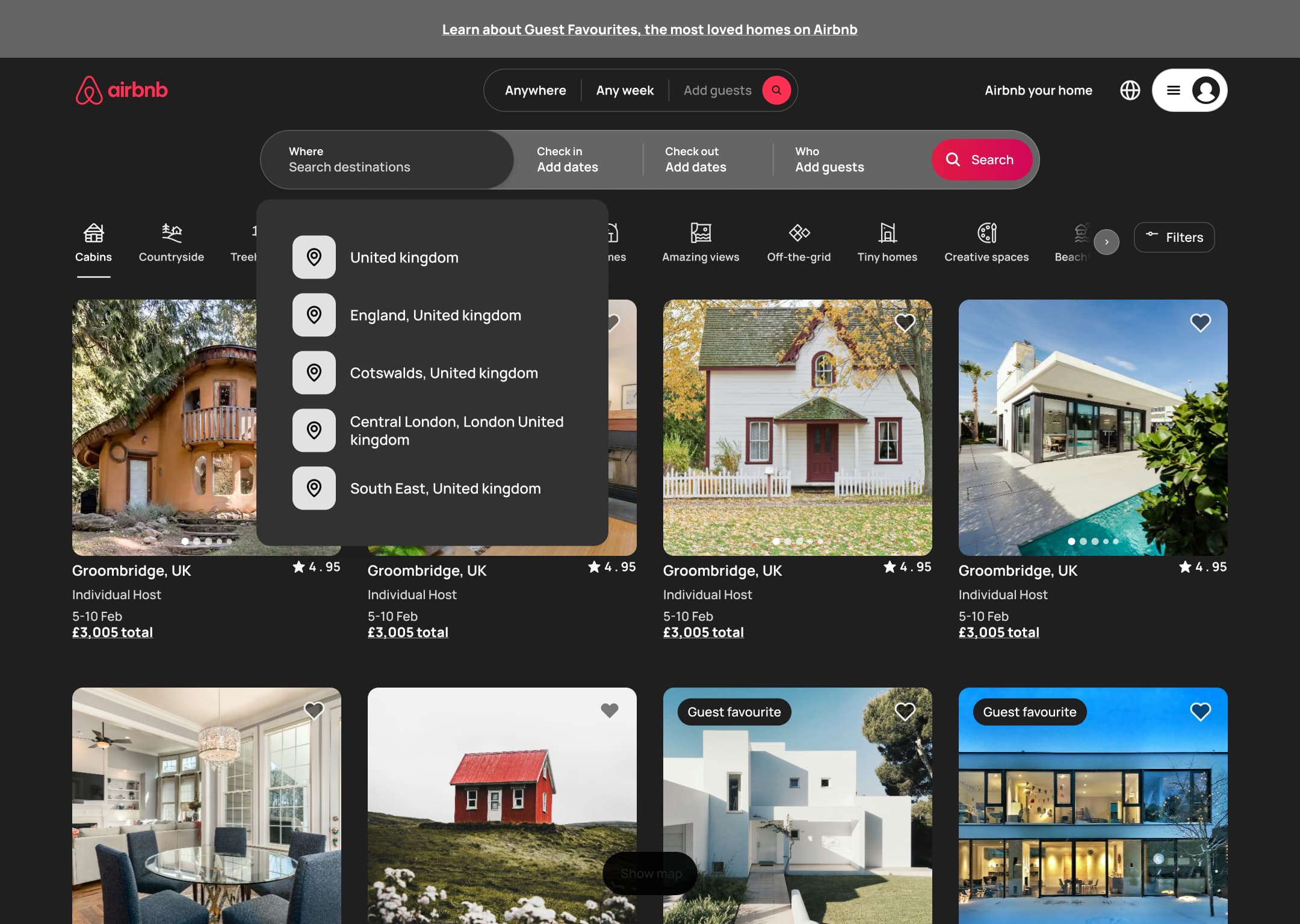Viewport: 1300px width, 924px height.
Task: Click the small pink search circle icon
Action: pyautogui.click(x=776, y=90)
